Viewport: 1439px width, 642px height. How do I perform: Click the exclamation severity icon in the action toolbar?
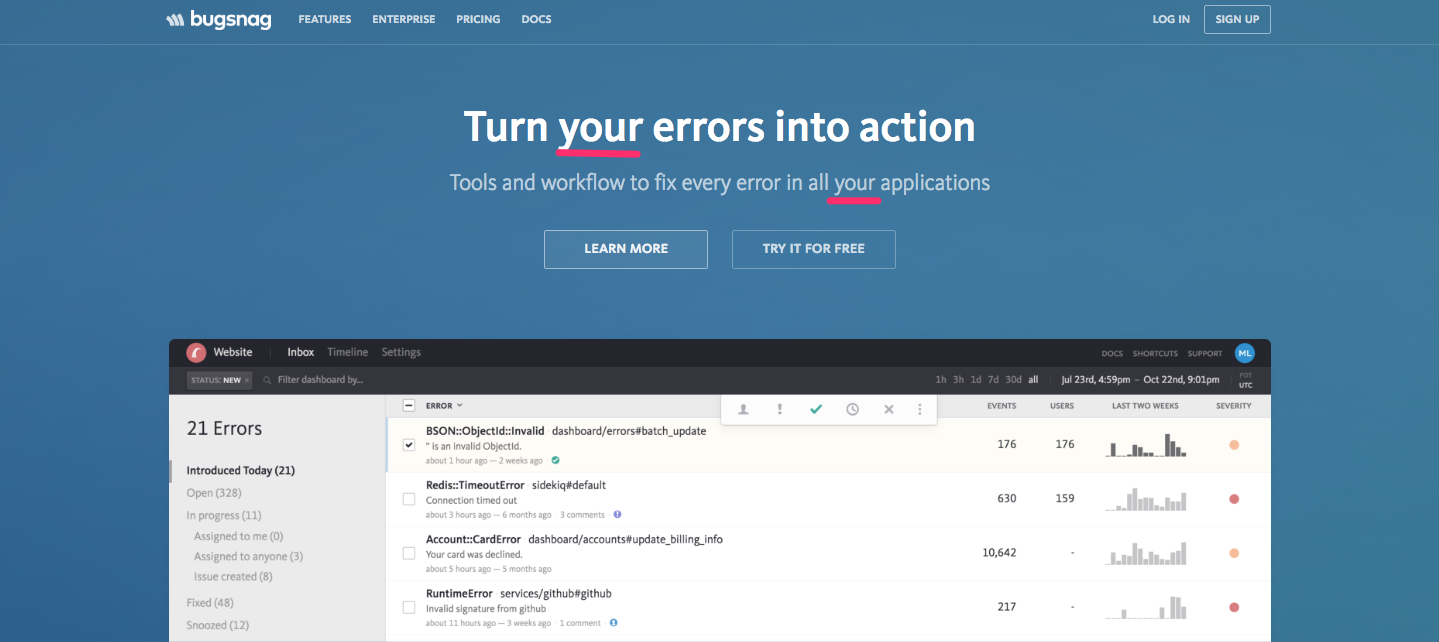pos(780,409)
